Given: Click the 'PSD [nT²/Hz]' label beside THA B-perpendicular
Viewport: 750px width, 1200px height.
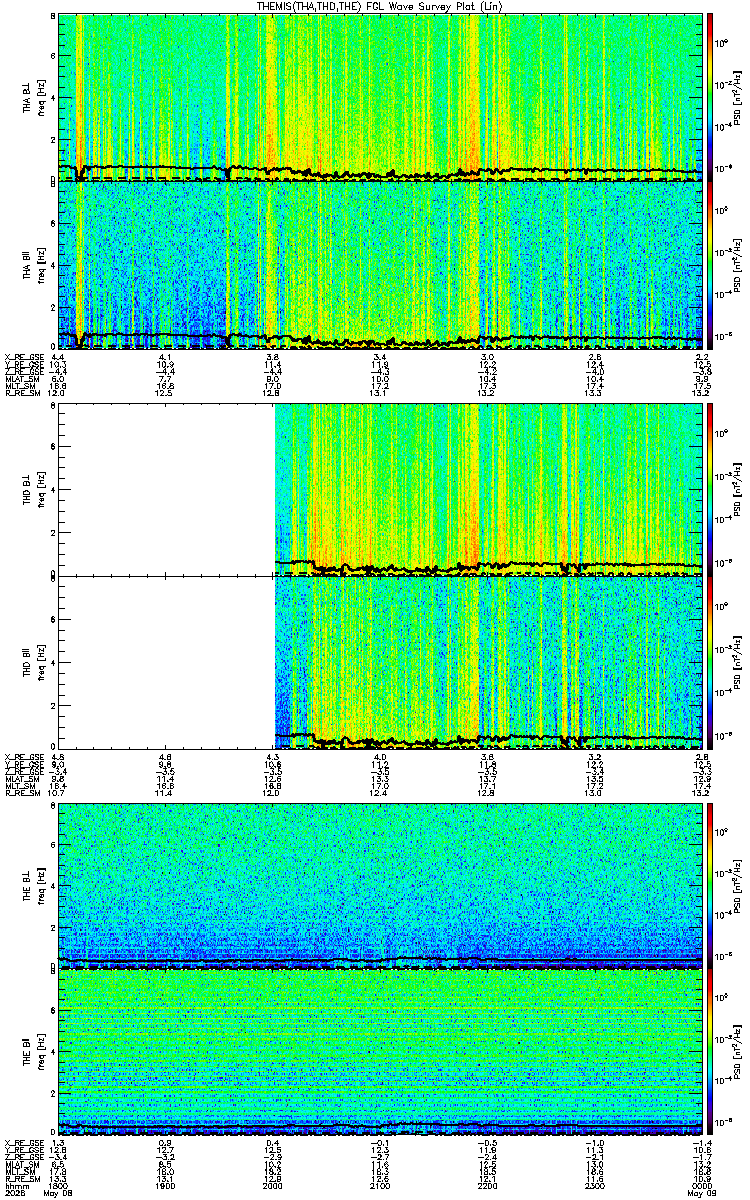Looking at the screenshot, I should tap(736, 97).
